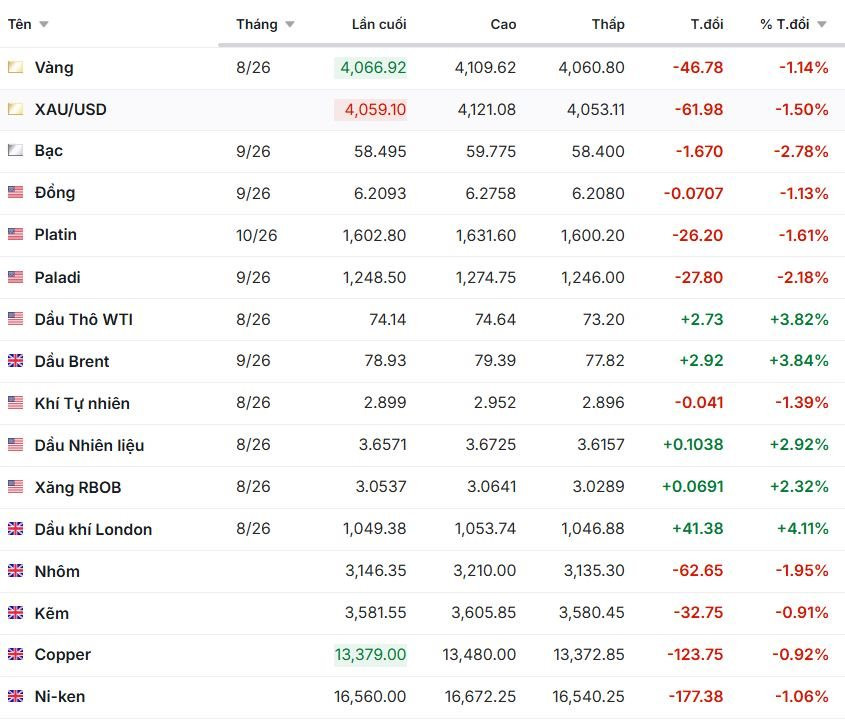This screenshot has height=722, width=845.
Task: Click the red highlighted price 4,059.10
Action: pyautogui.click(x=371, y=110)
